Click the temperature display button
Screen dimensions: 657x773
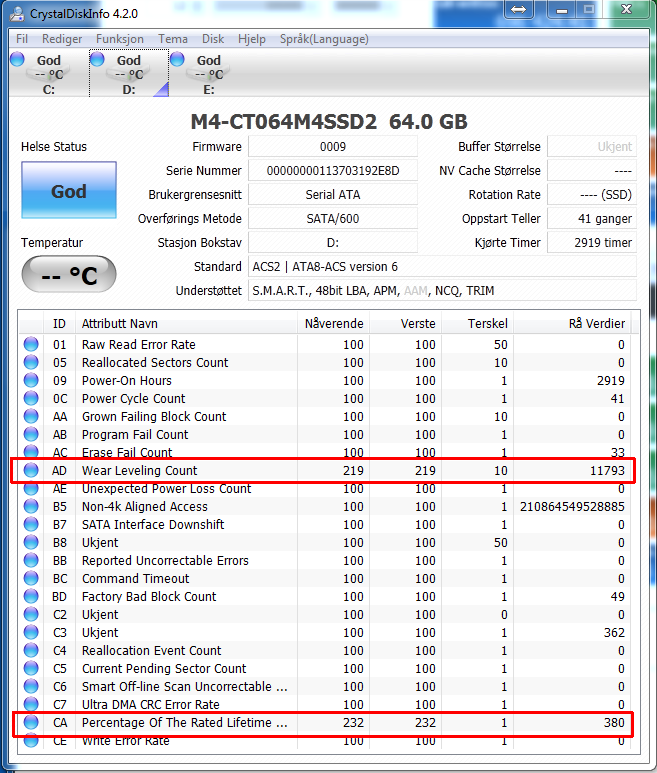point(69,274)
